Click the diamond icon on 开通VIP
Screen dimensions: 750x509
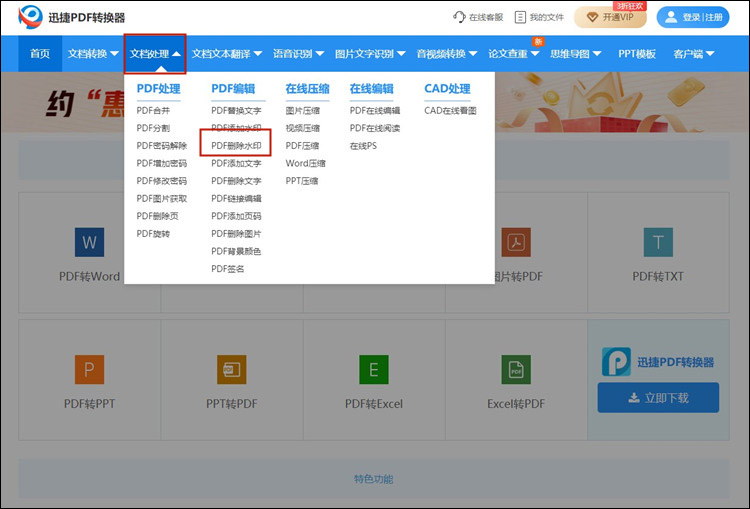tap(592, 17)
